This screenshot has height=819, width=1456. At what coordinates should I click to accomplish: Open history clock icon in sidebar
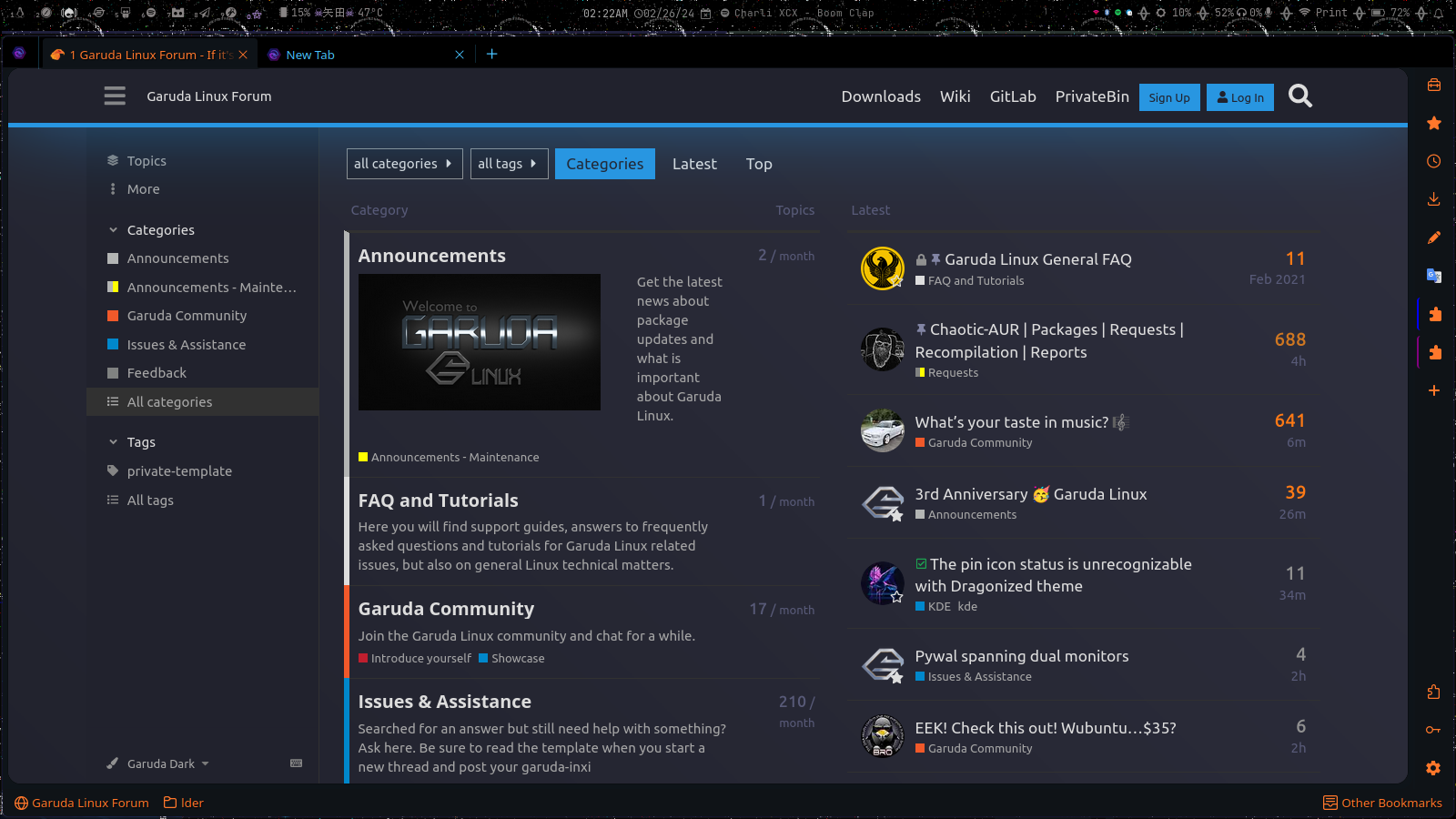[1434, 161]
